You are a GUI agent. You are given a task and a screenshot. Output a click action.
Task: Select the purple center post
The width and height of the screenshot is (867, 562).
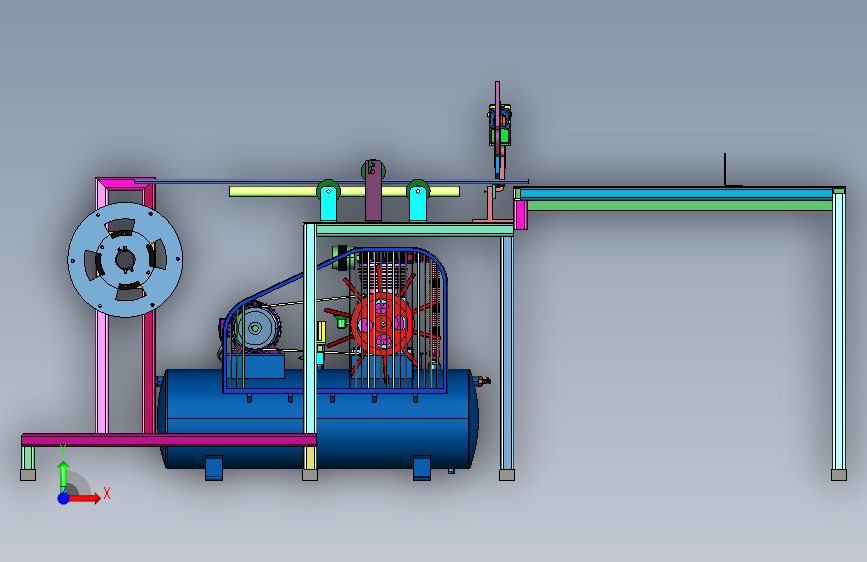click(373, 191)
